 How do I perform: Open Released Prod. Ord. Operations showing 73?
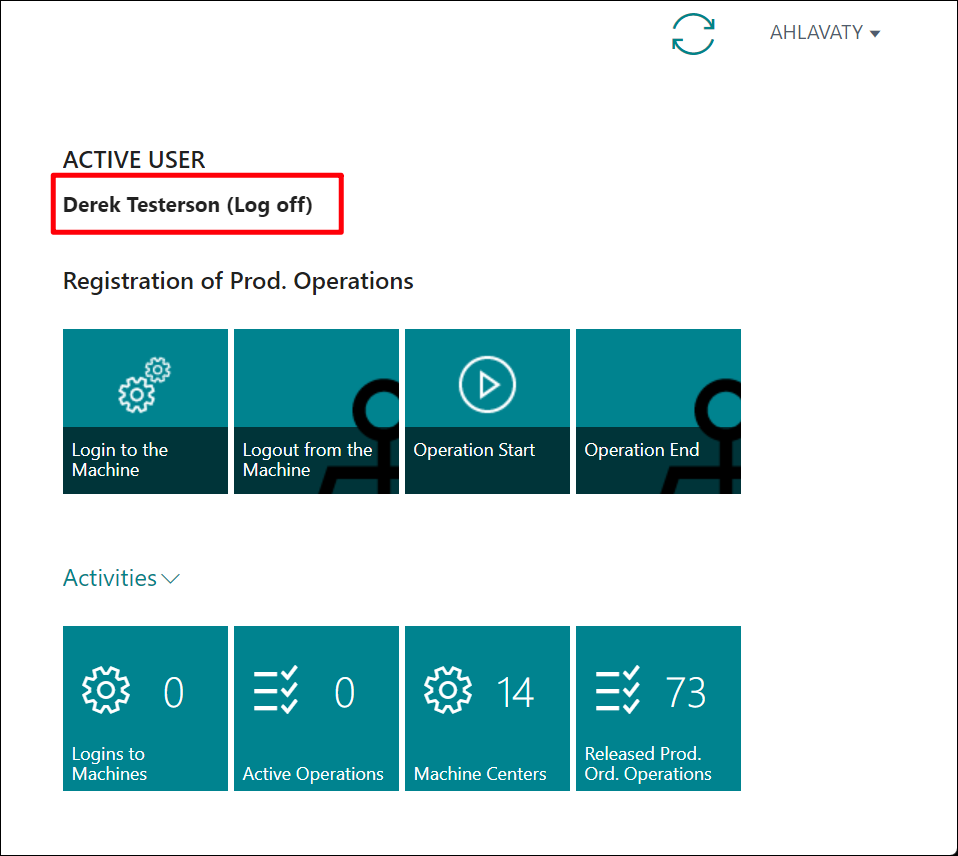pyautogui.click(x=659, y=708)
